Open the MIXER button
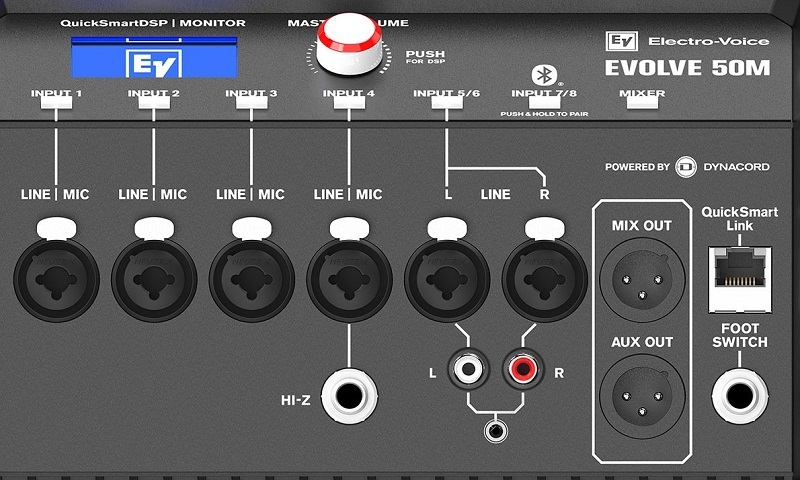800x480 pixels. click(642, 102)
